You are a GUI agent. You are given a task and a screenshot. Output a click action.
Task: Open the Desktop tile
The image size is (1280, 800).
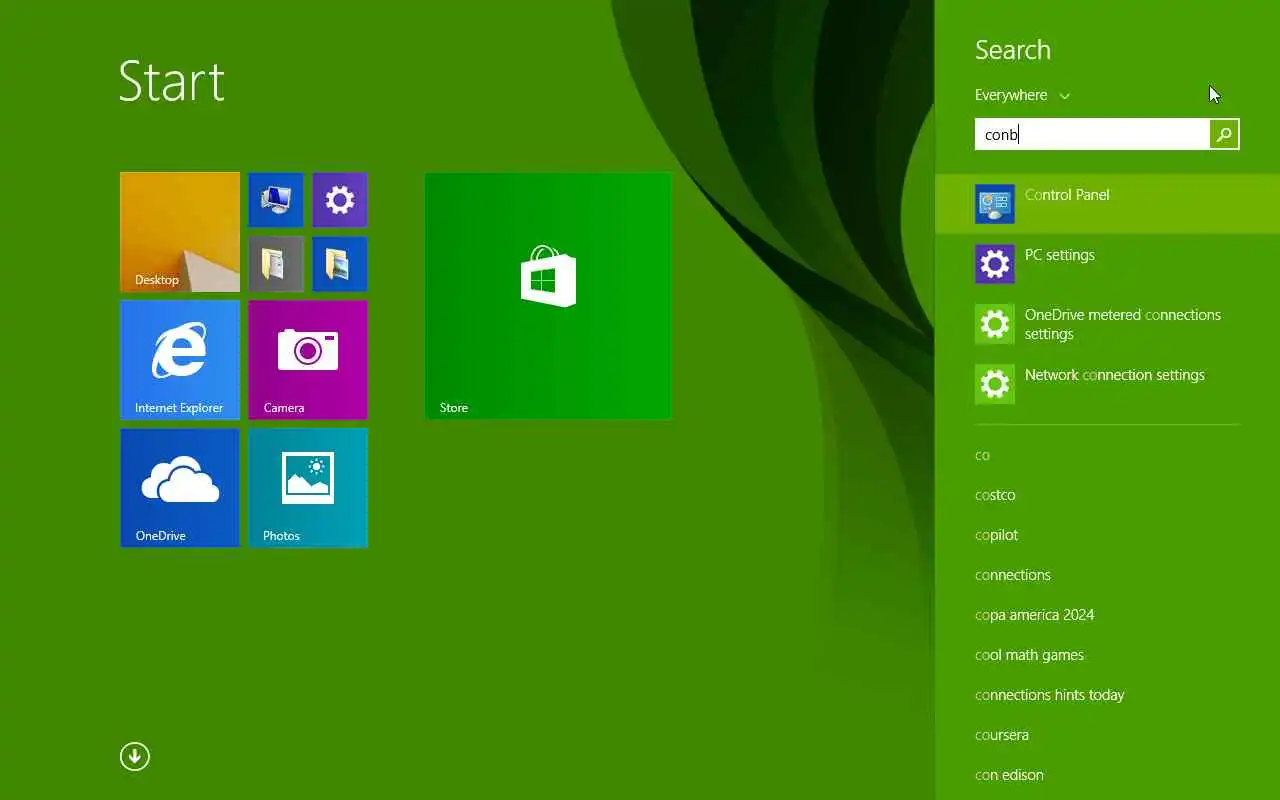[180, 232]
